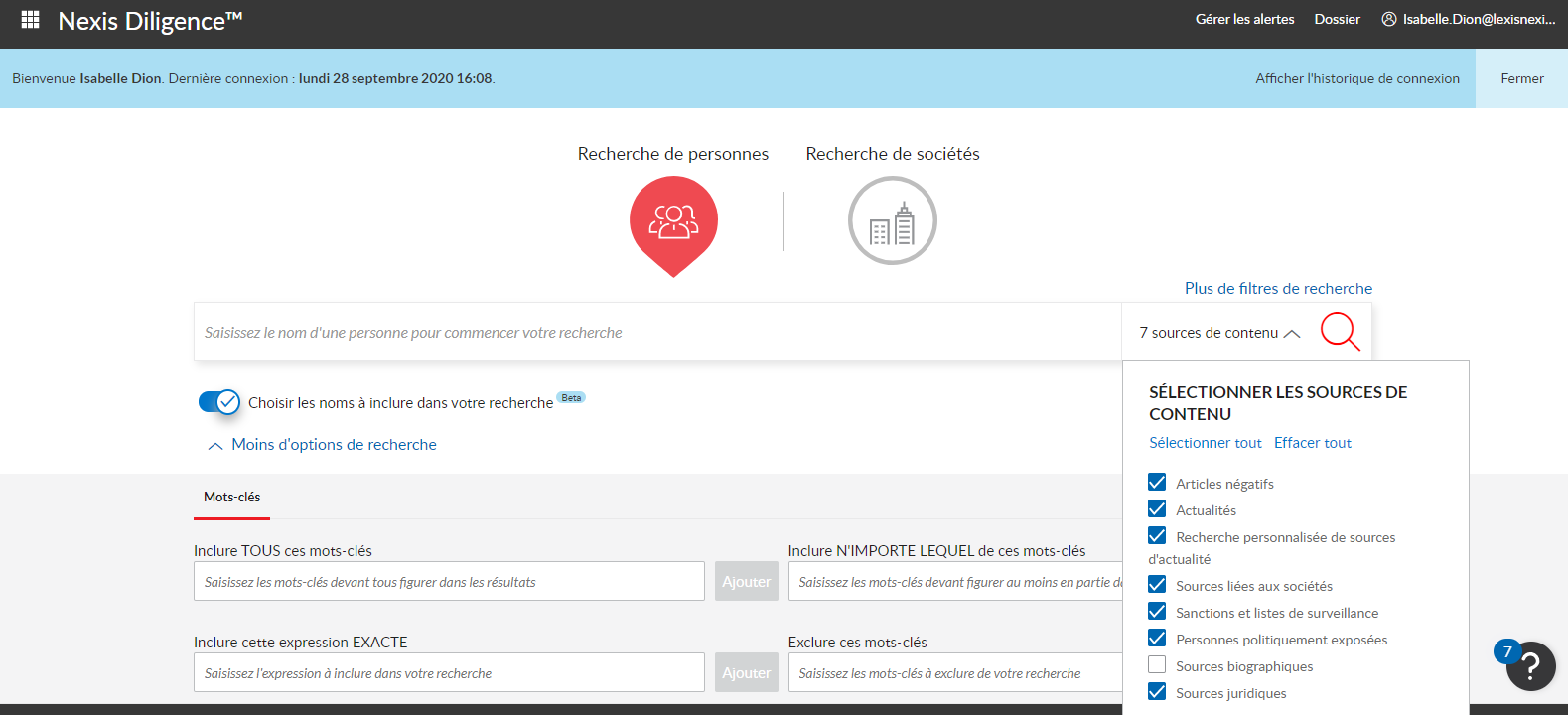1568x715 pixels.
Task: Check the Sources biographiques checkbox
Action: [1157, 665]
